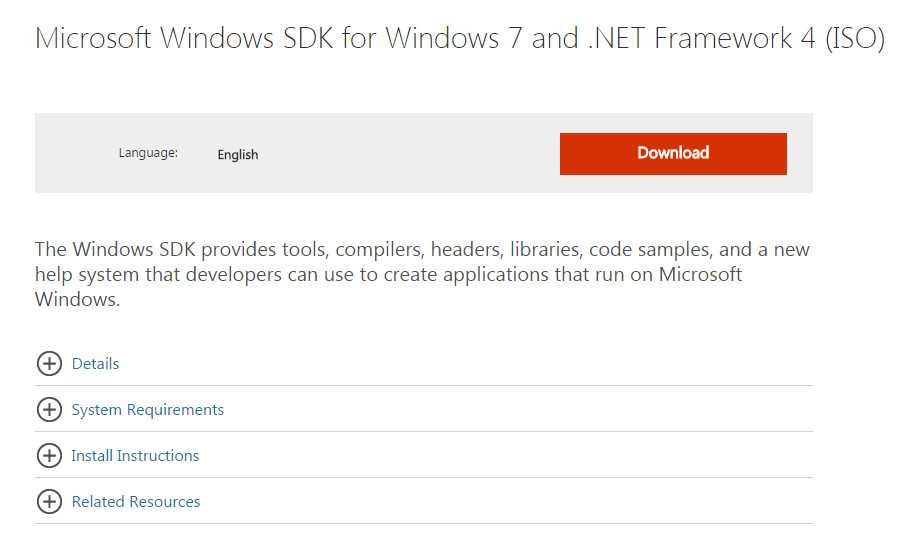Click the plus icon beside System Requirements

tap(49, 410)
